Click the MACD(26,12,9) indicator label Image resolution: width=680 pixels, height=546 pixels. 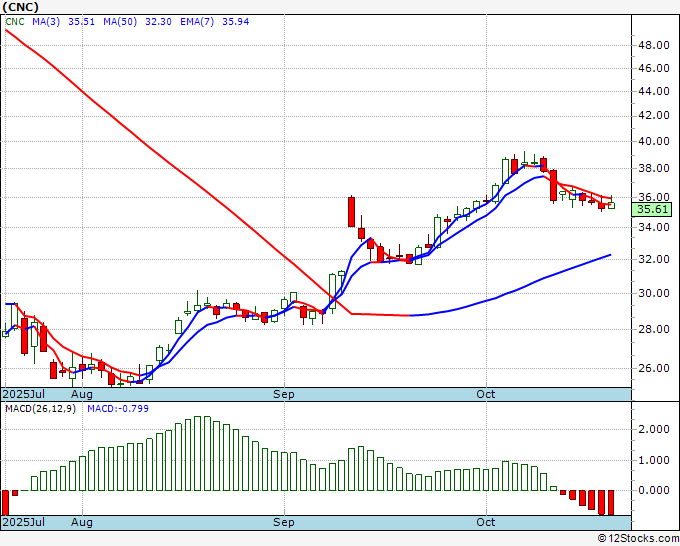40,409
